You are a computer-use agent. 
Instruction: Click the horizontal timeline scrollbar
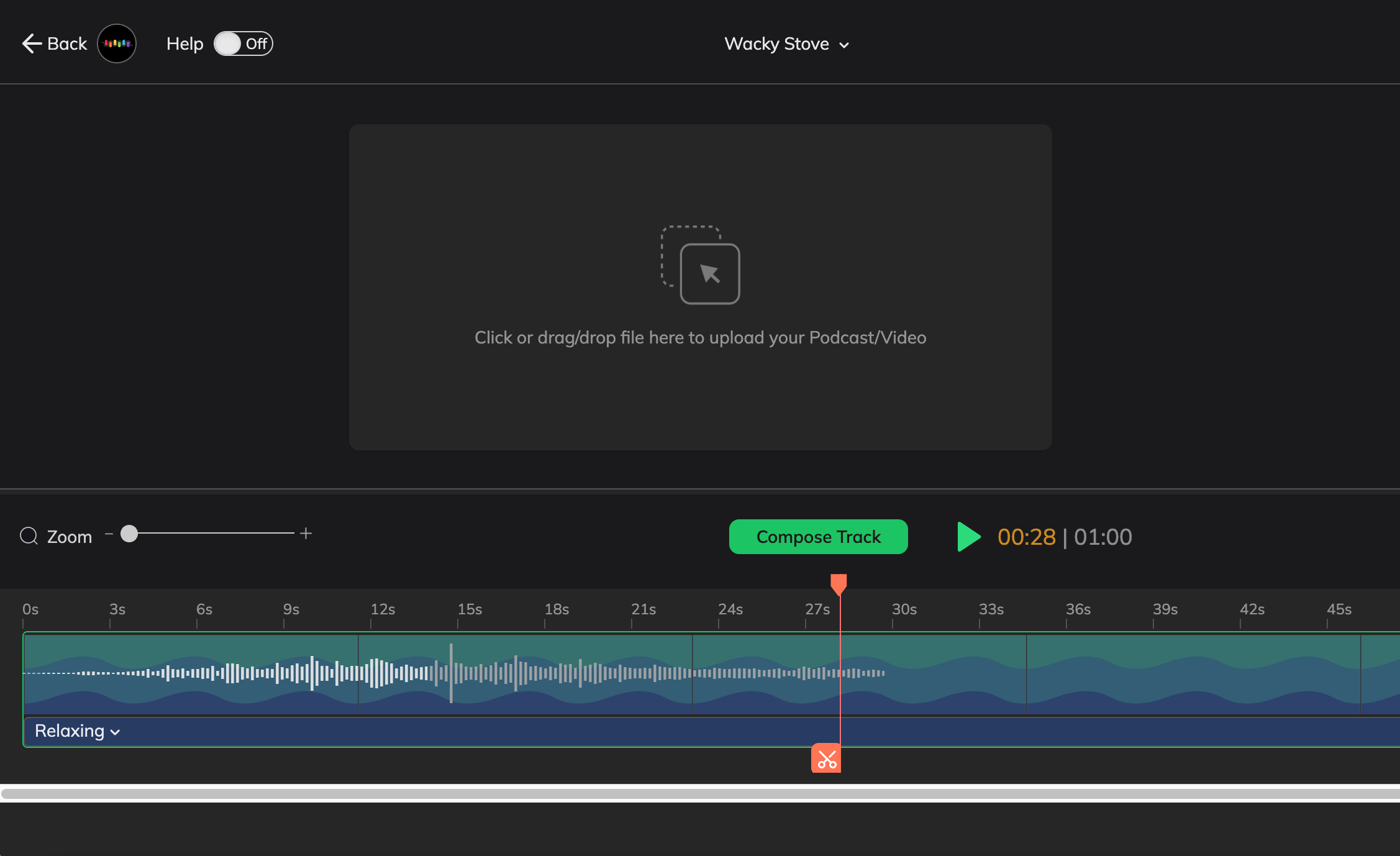point(700,793)
